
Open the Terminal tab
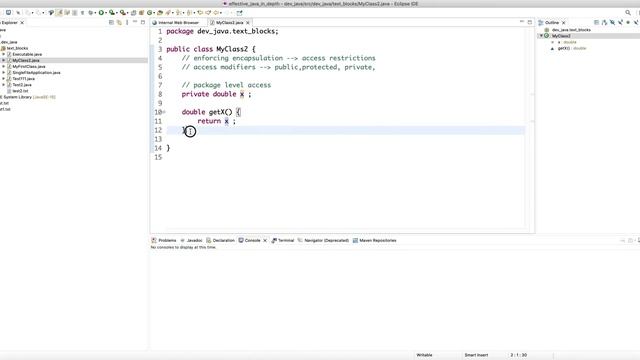click(x=283, y=240)
